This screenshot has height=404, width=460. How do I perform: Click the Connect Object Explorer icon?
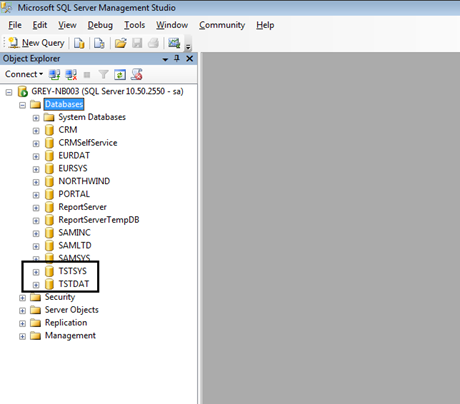point(55,74)
